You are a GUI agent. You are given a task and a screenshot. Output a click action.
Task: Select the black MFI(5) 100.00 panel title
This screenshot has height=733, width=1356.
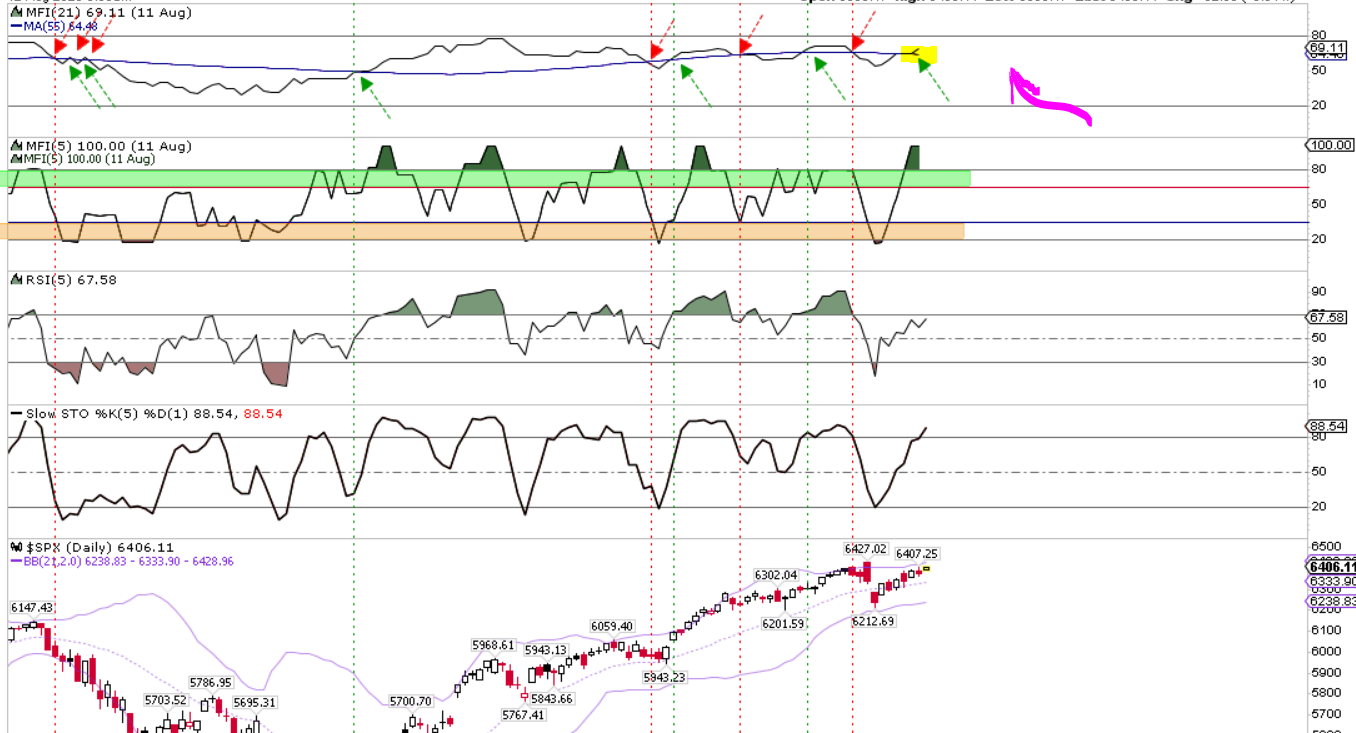pyautogui.click(x=110, y=146)
